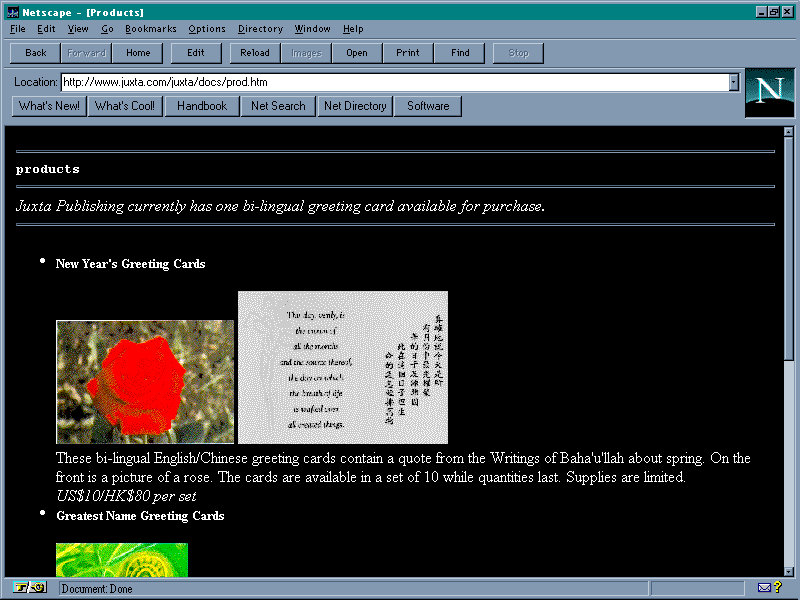Click the Netscape window system menu icon
The width and height of the screenshot is (800, 600).
click(x=12, y=12)
